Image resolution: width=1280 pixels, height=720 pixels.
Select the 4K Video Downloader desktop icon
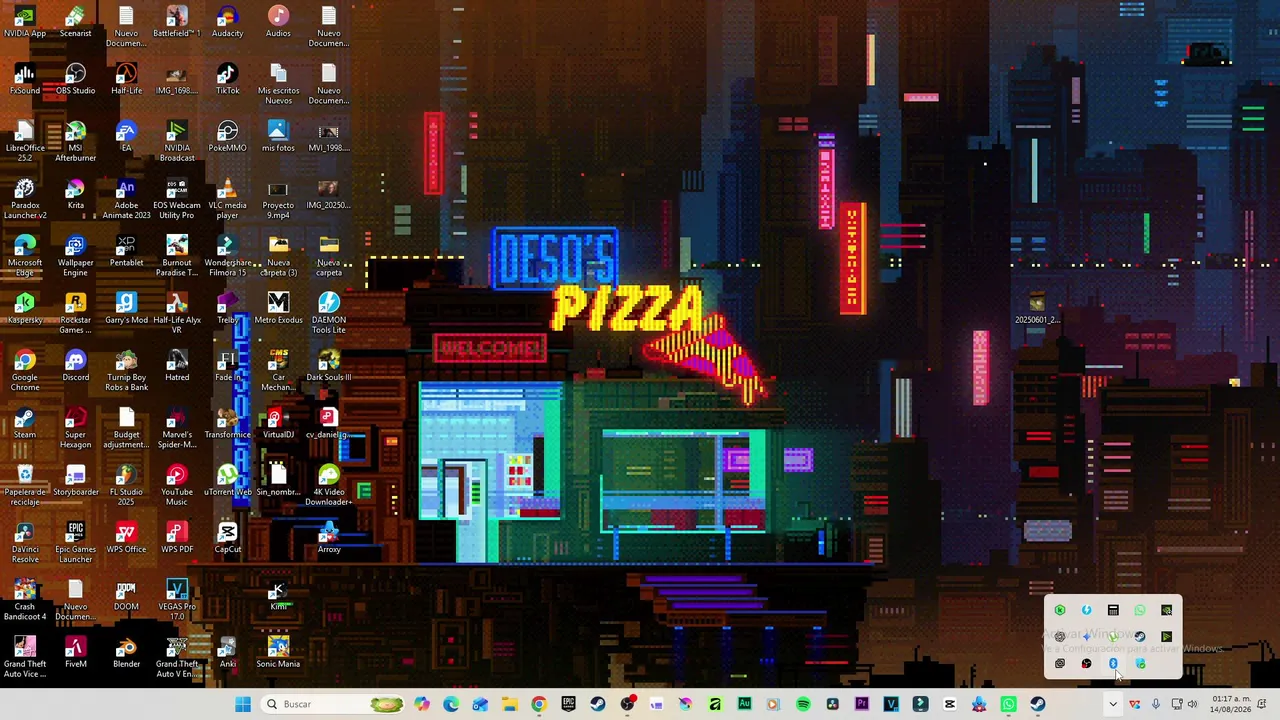tap(329, 486)
